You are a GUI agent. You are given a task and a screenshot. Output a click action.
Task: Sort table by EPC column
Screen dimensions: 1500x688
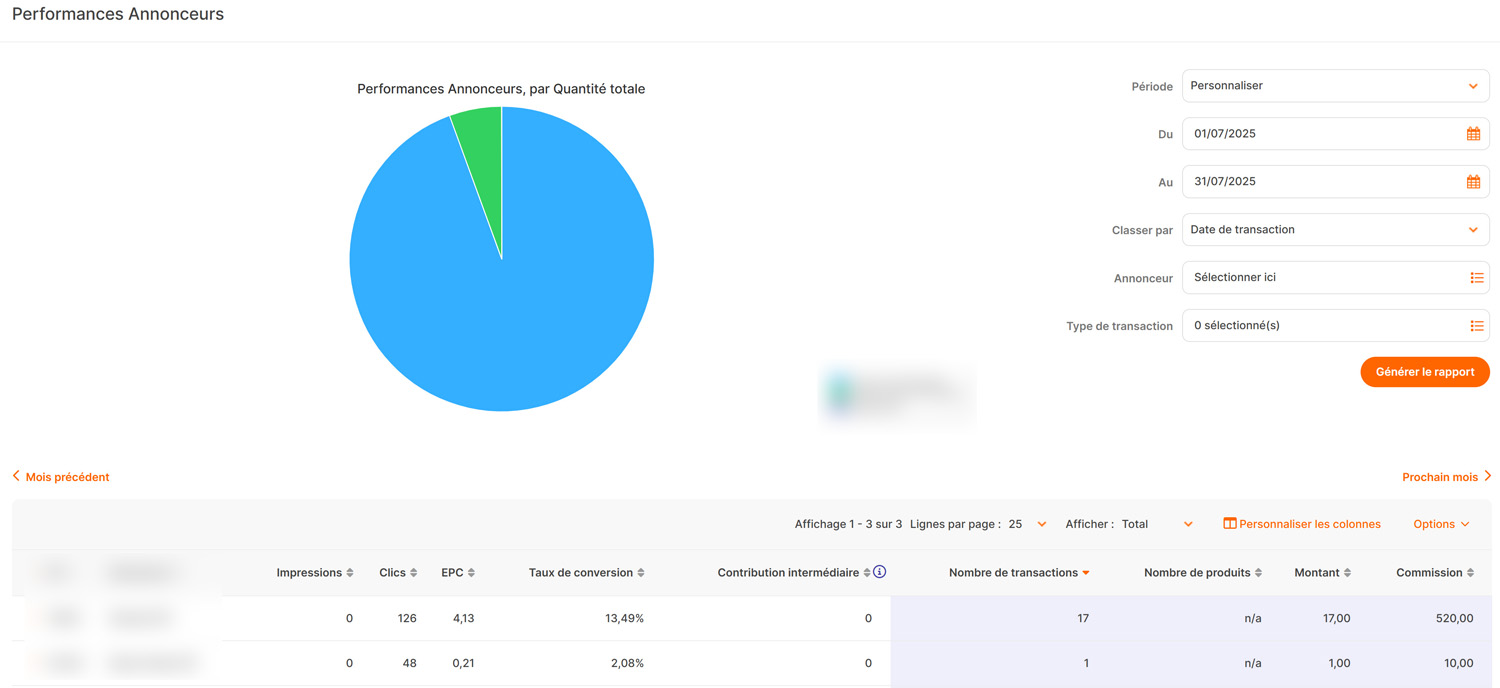coord(471,573)
